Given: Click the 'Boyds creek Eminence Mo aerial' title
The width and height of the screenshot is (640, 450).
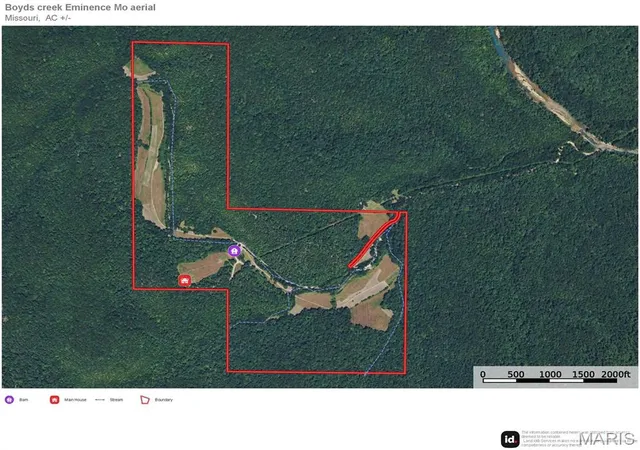Looking at the screenshot, I should tap(80, 7).
